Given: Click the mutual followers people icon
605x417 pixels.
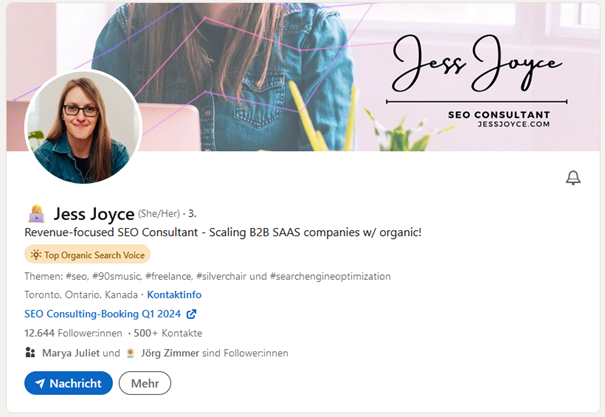Looking at the screenshot, I should [x=30, y=353].
